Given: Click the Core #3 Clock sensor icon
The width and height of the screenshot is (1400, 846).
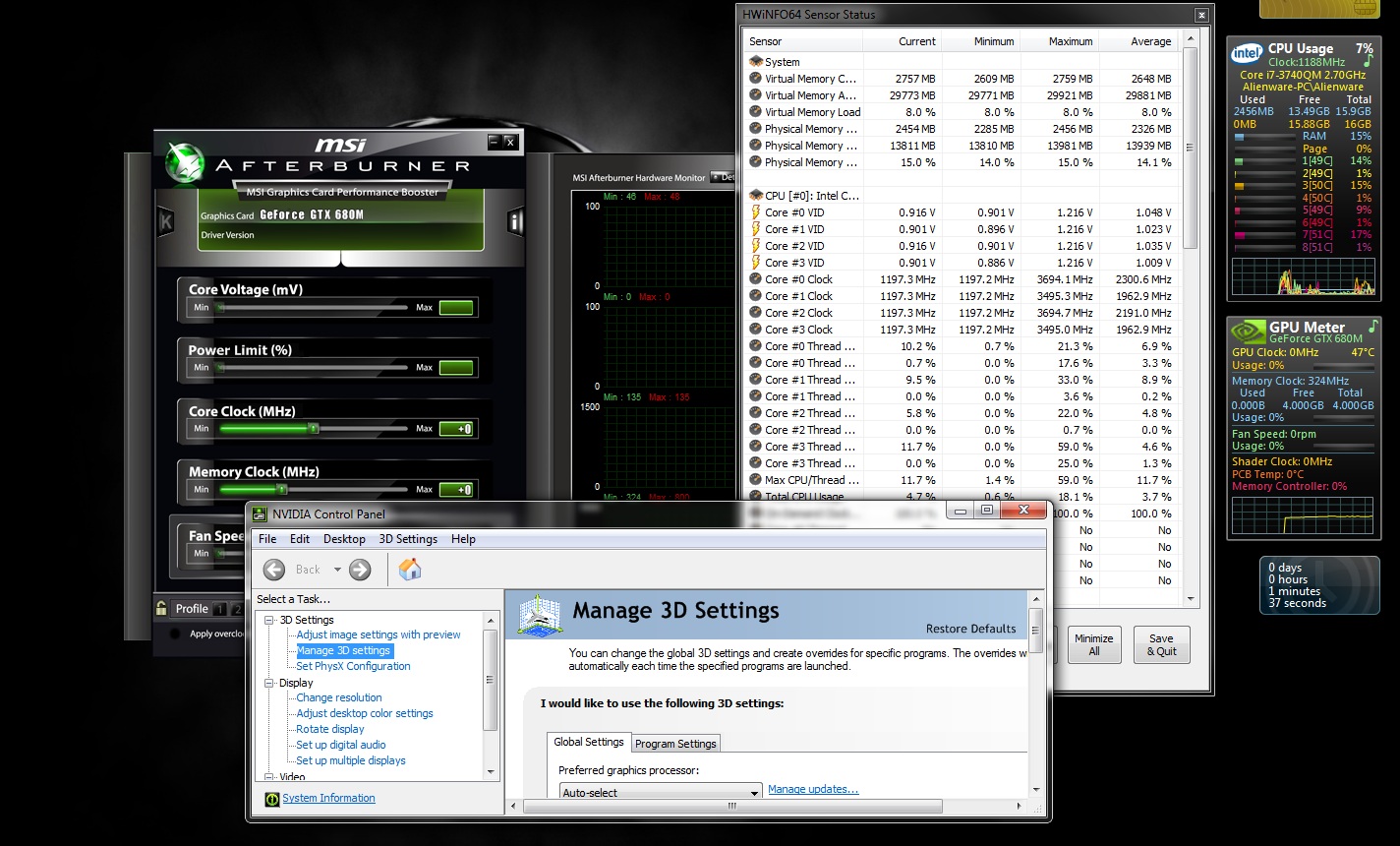Looking at the screenshot, I should pos(756,330).
